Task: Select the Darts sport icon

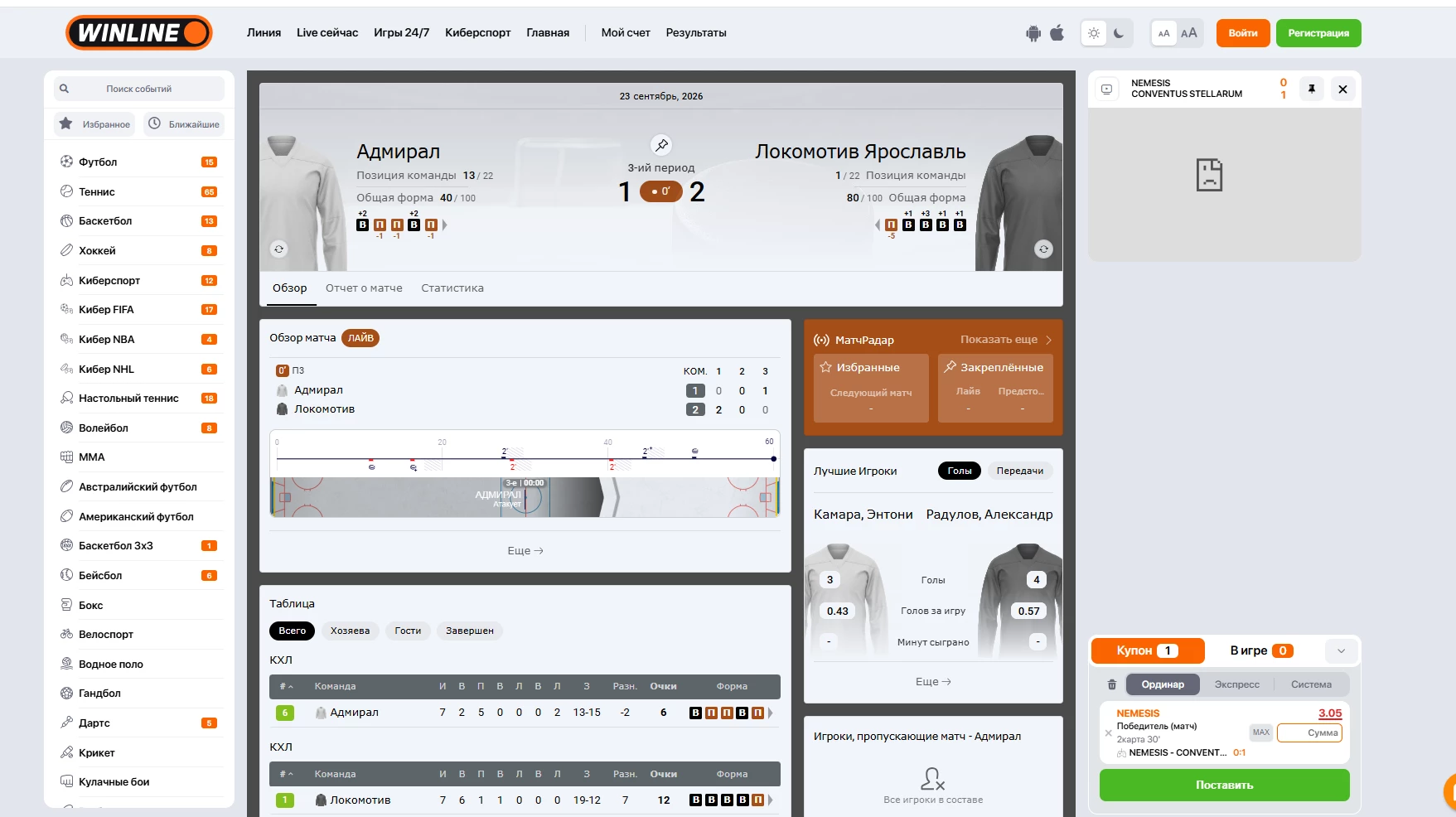Action: (67, 723)
